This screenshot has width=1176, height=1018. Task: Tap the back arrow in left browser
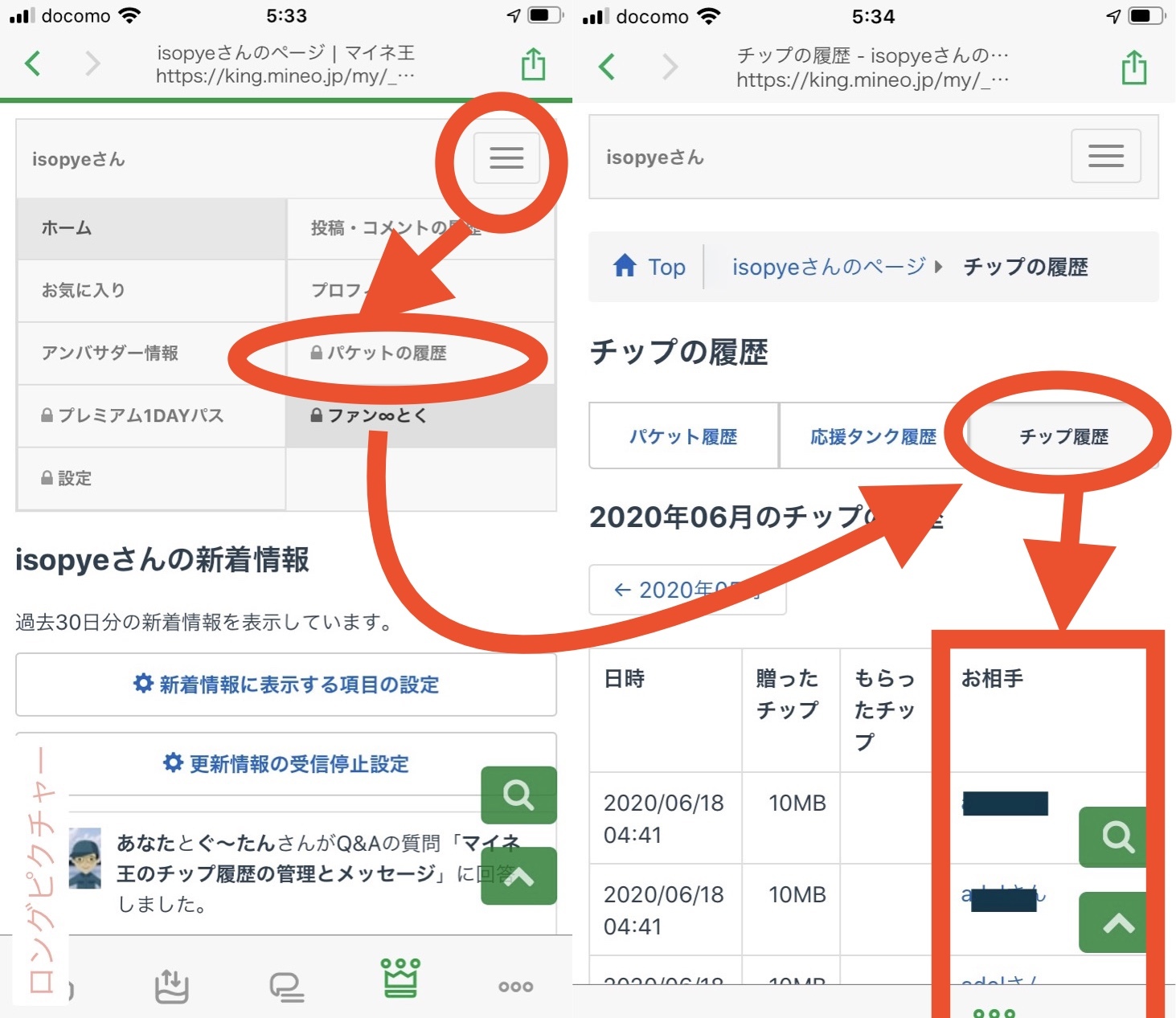coord(33,63)
